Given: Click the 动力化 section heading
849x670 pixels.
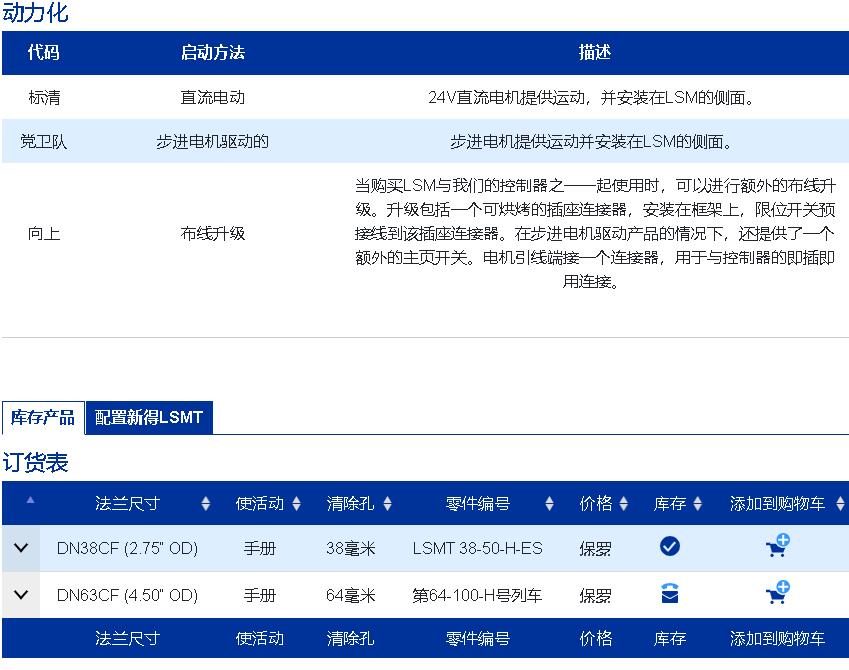Looking at the screenshot, I should [35, 12].
